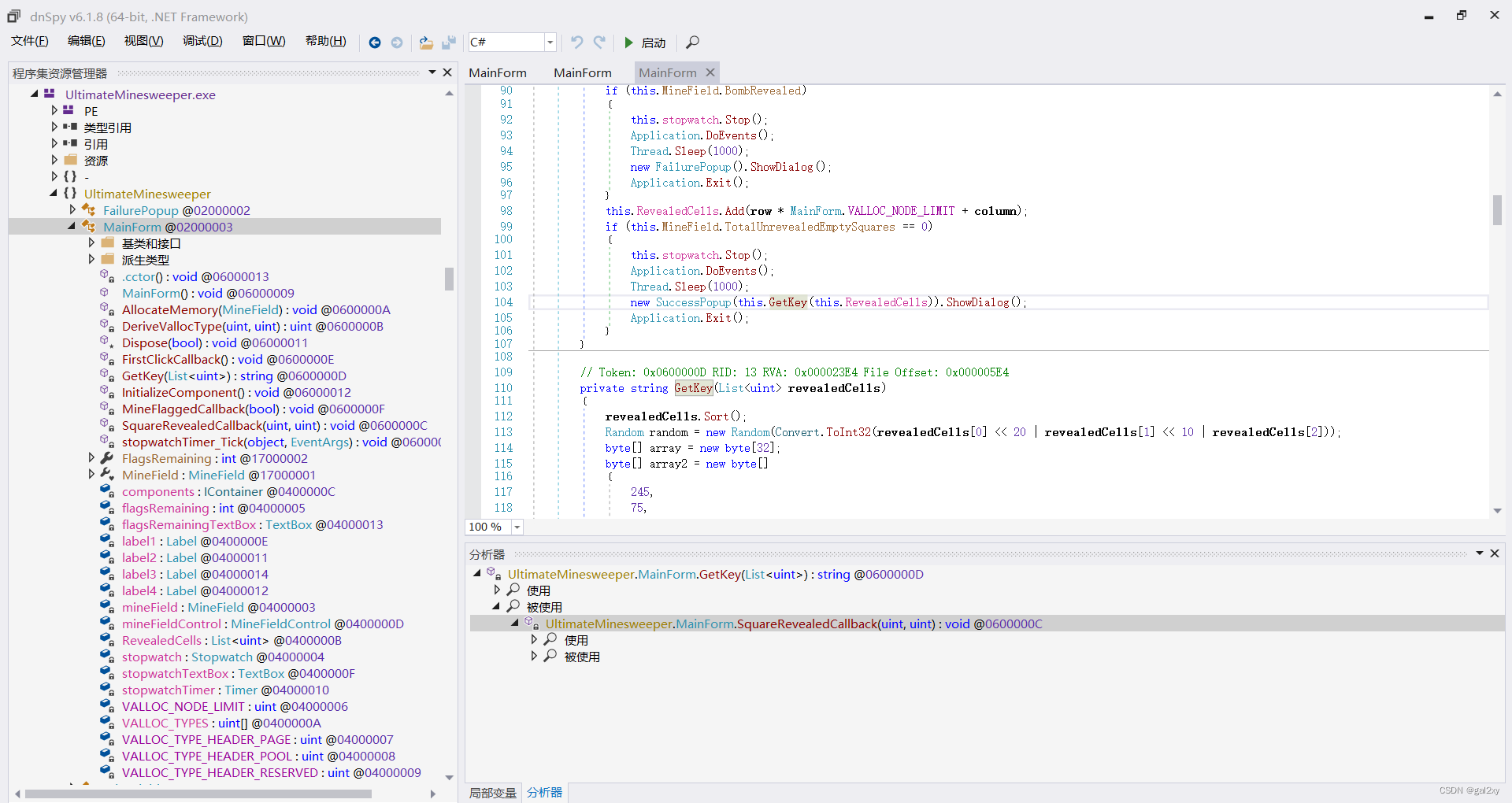The height and width of the screenshot is (803, 1512).
Task: Click the code editor vertical scrollbar thumb
Action: (x=1497, y=210)
